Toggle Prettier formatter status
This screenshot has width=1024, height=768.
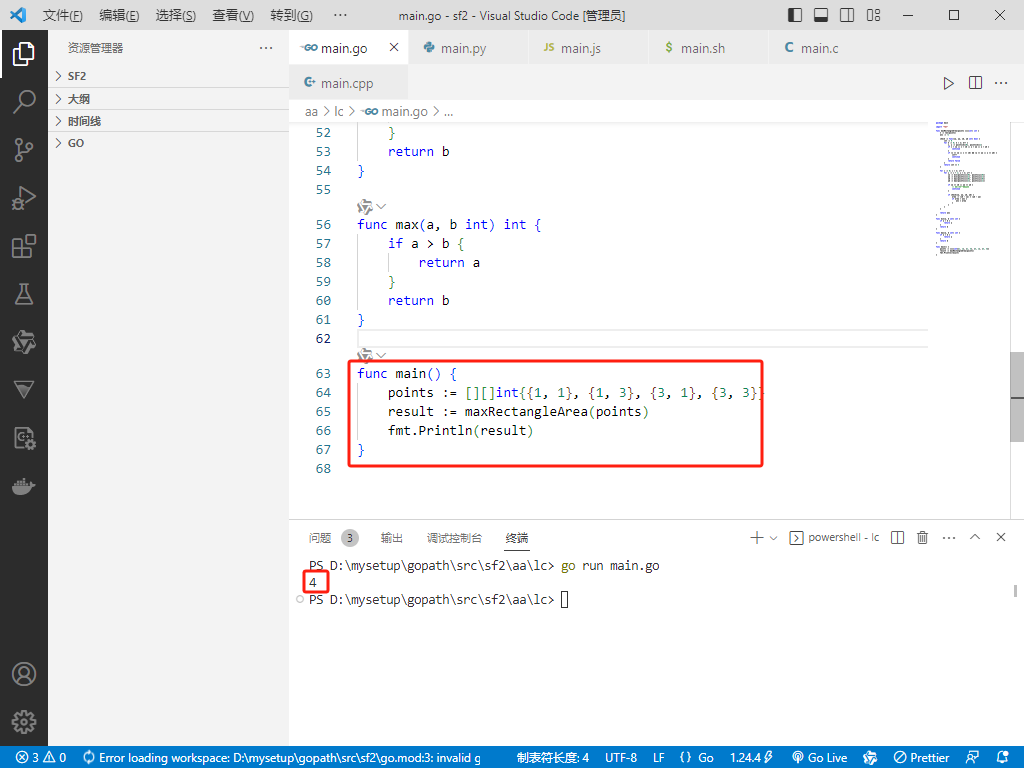[921, 757]
